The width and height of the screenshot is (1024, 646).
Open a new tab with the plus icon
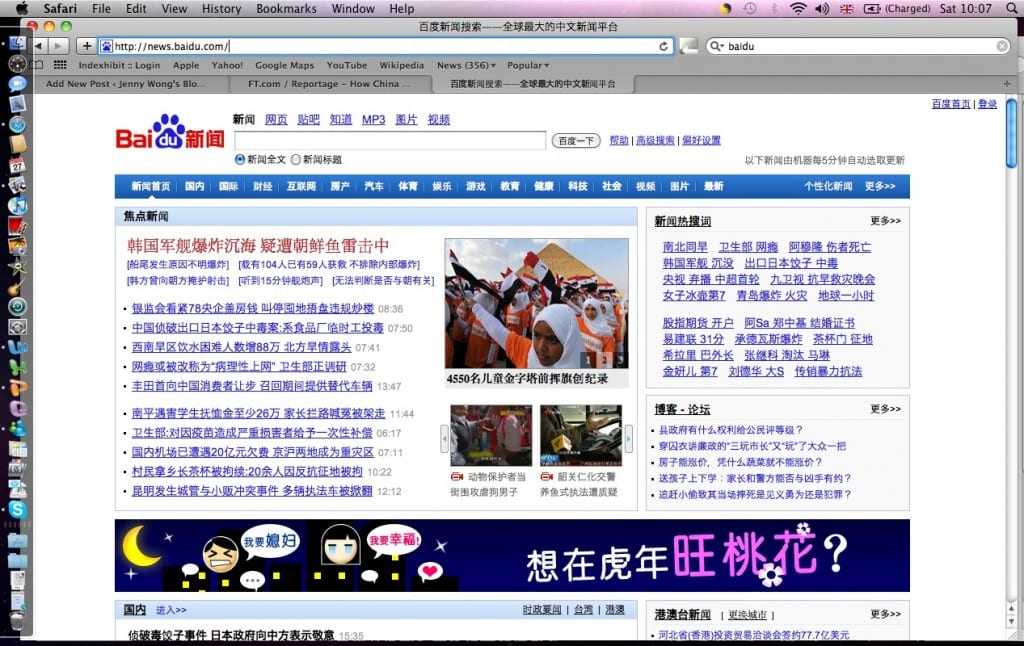[84, 45]
